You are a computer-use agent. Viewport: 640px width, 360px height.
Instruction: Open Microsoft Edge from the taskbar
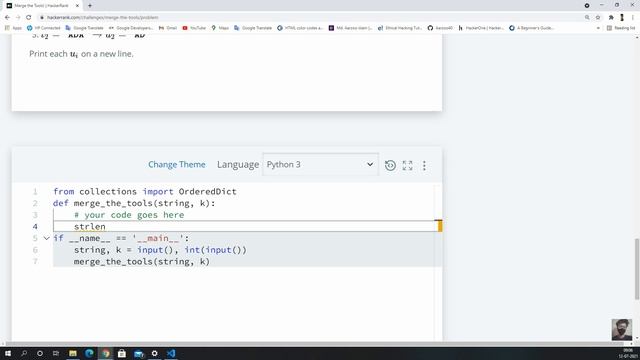tap(89, 353)
